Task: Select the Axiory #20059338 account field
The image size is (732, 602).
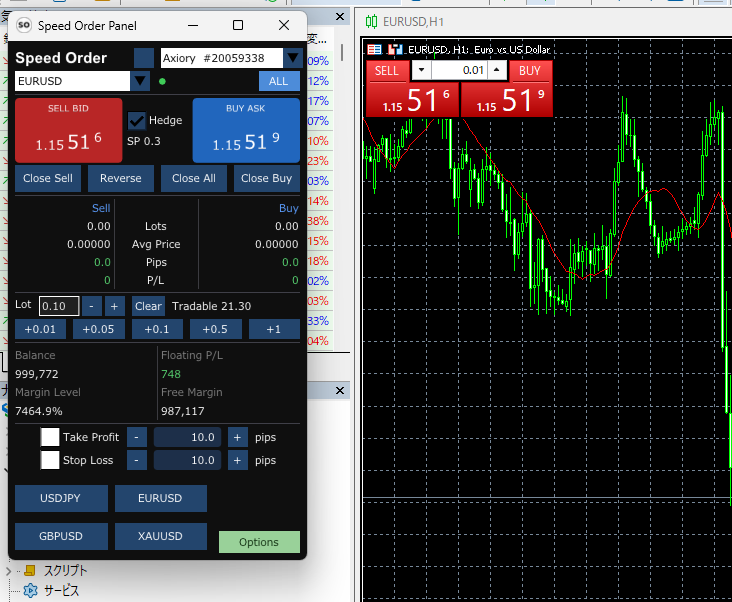Action: tap(222, 58)
